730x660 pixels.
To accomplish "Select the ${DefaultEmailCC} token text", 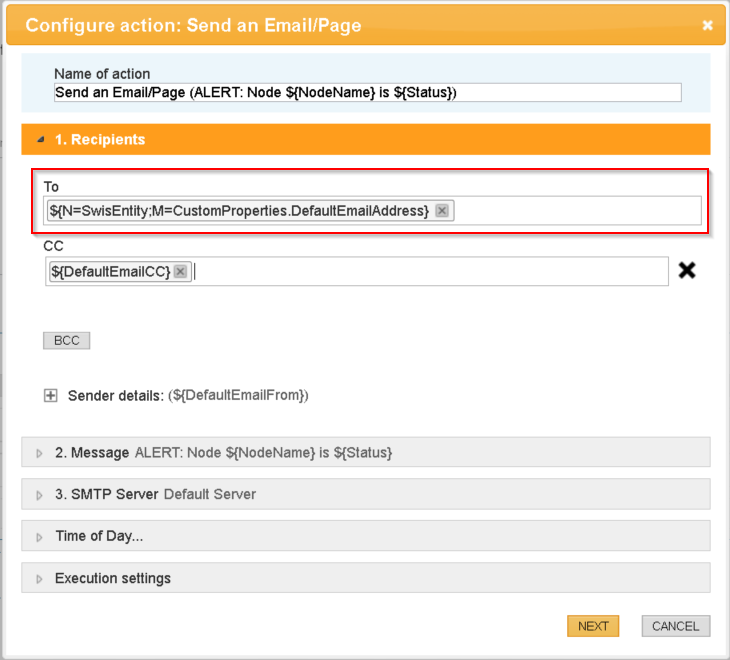I will tap(111, 271).
